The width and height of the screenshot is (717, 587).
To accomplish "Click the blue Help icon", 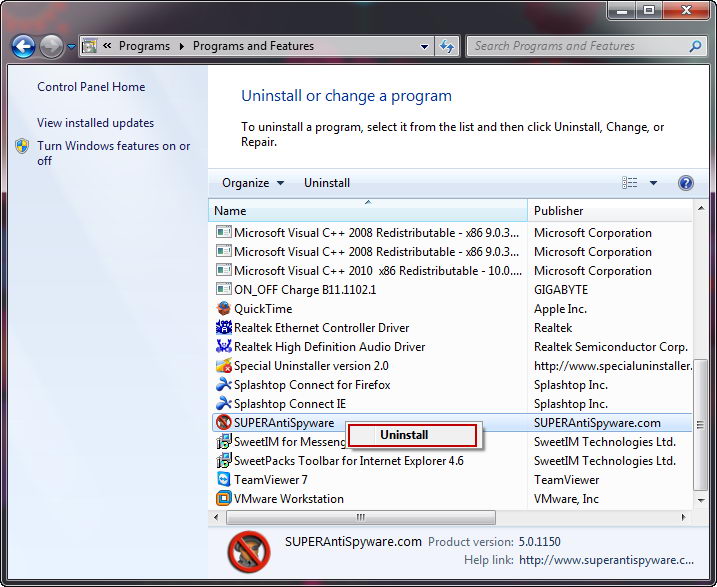I will pos(685,183).
